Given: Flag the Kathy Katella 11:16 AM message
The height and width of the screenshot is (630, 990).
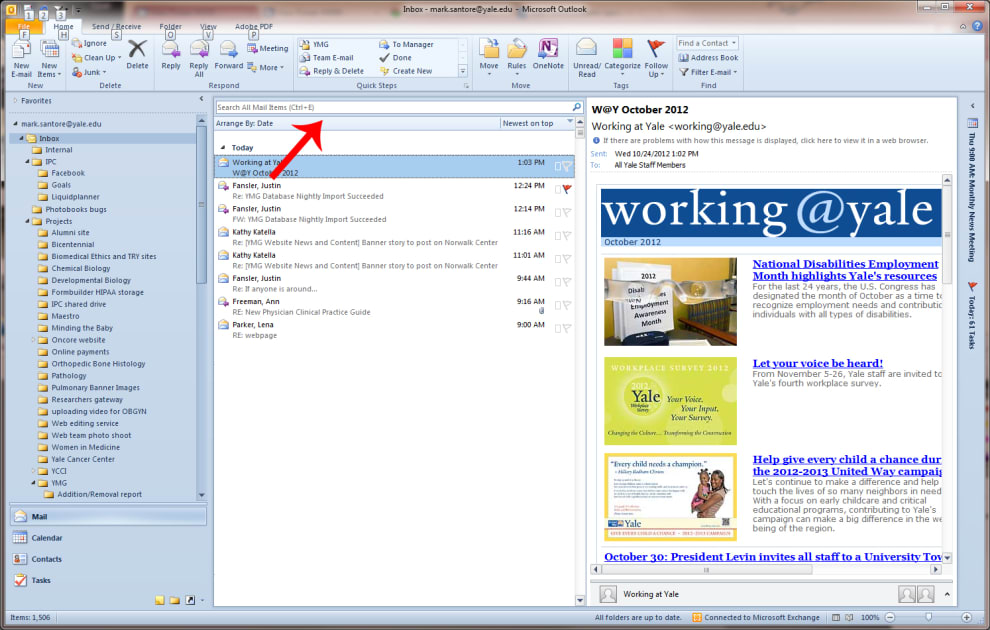Looking at the screenshot, I should tap(567, 235).
